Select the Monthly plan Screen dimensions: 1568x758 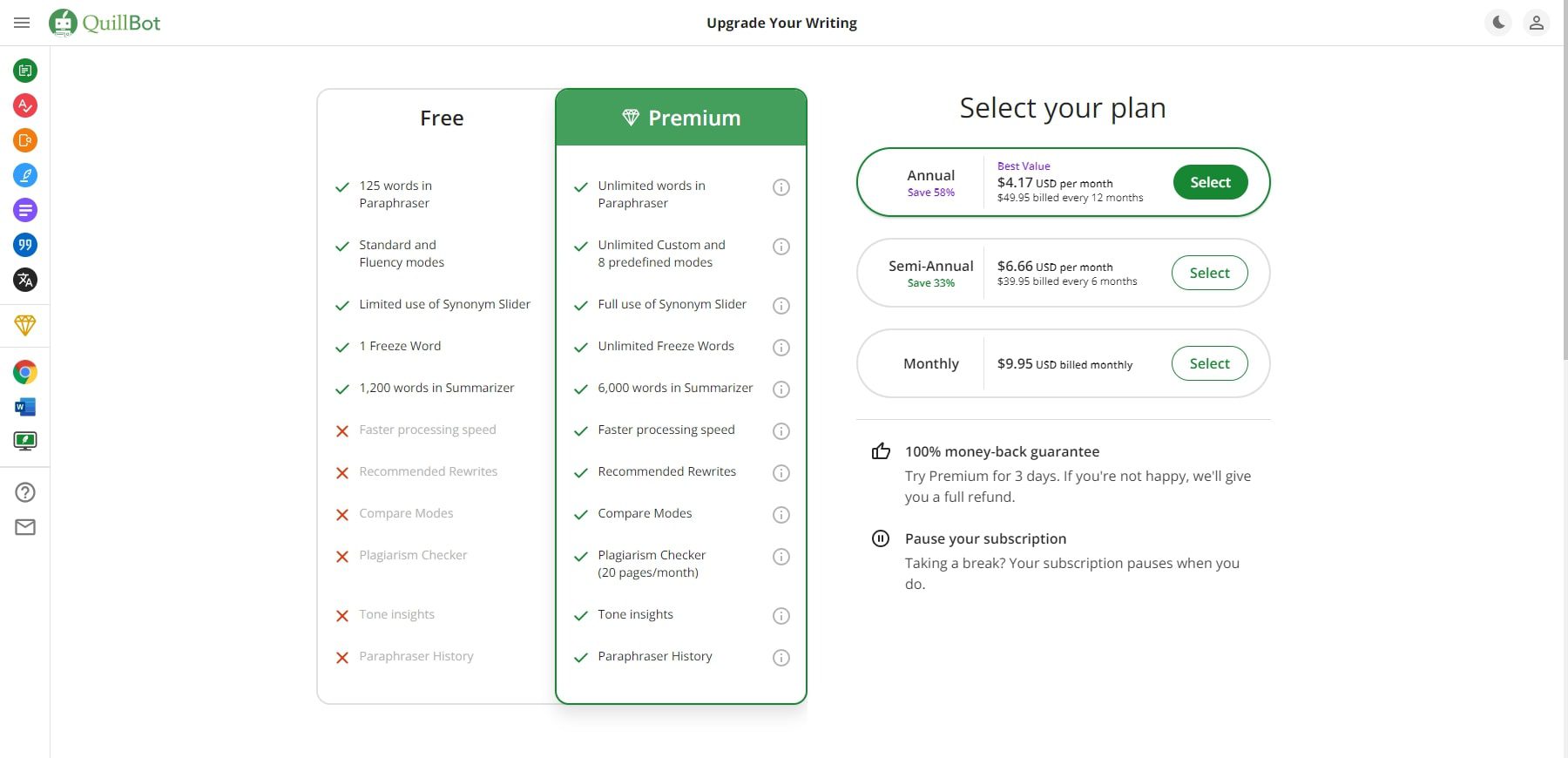click(1210, 363)
